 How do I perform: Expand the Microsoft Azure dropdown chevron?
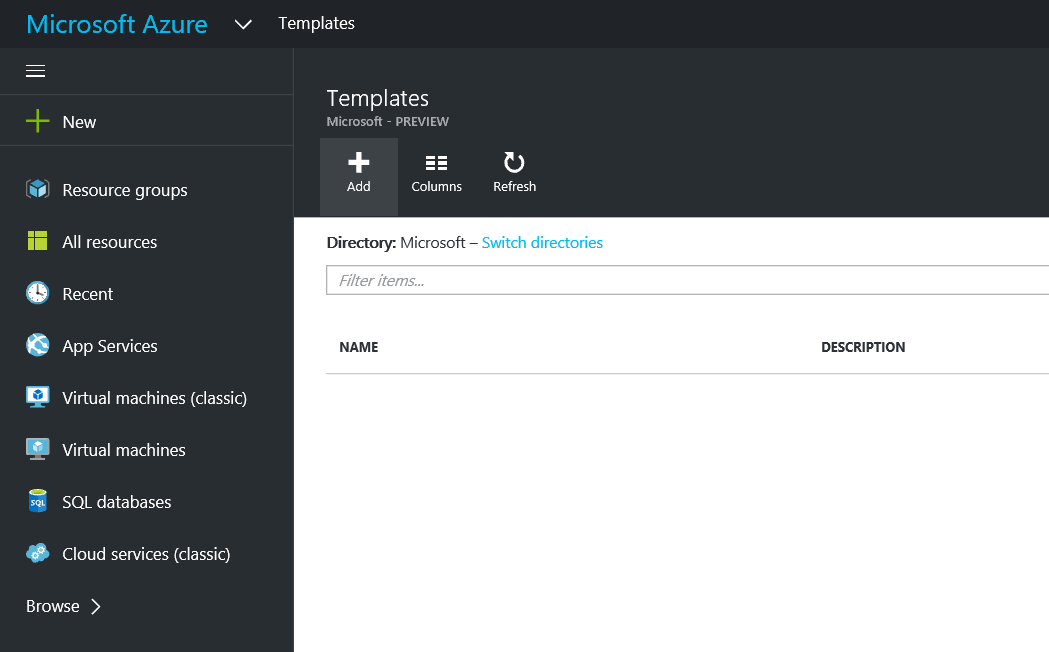[243, 24]
